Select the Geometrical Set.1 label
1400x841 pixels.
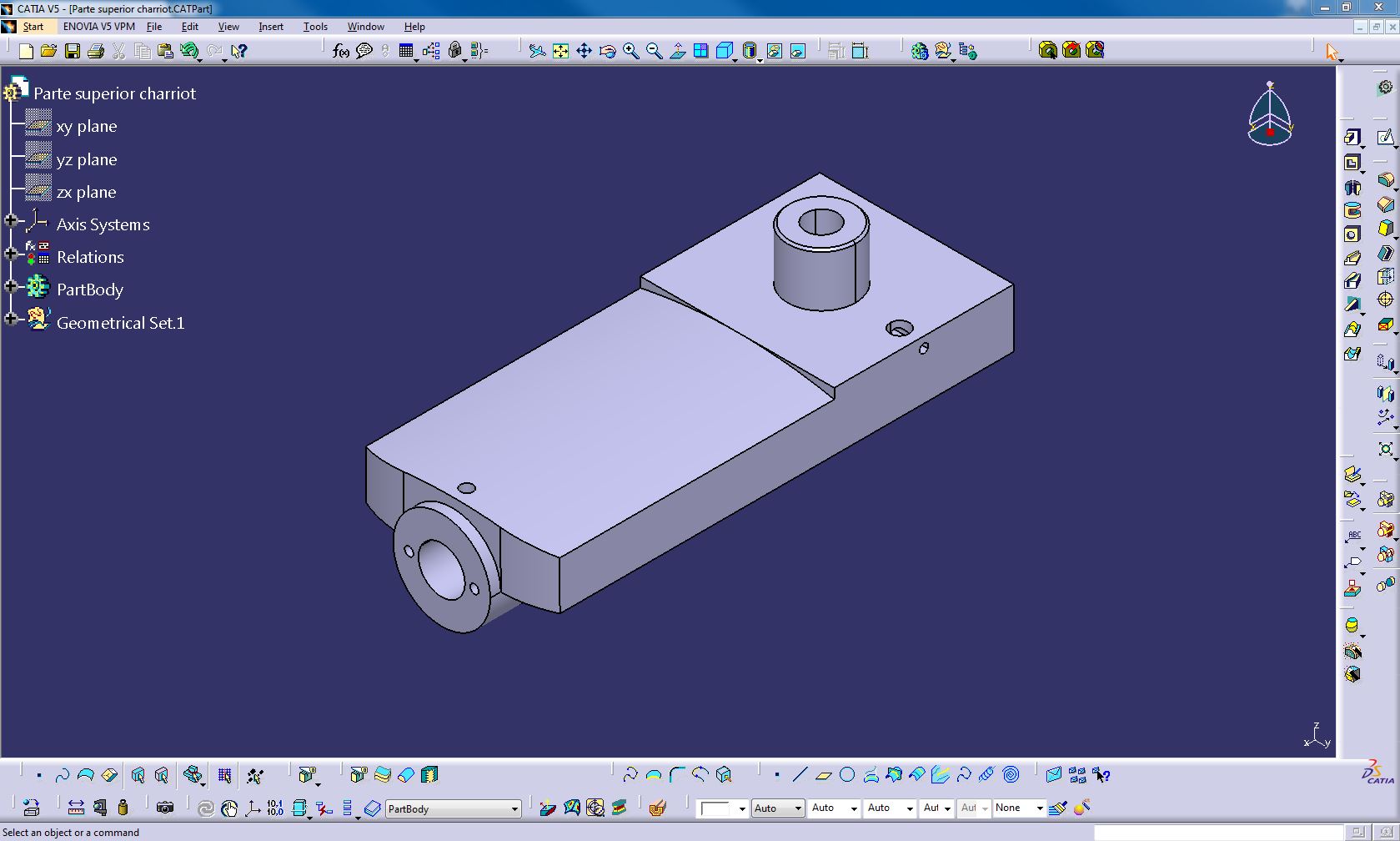[121, 323]
